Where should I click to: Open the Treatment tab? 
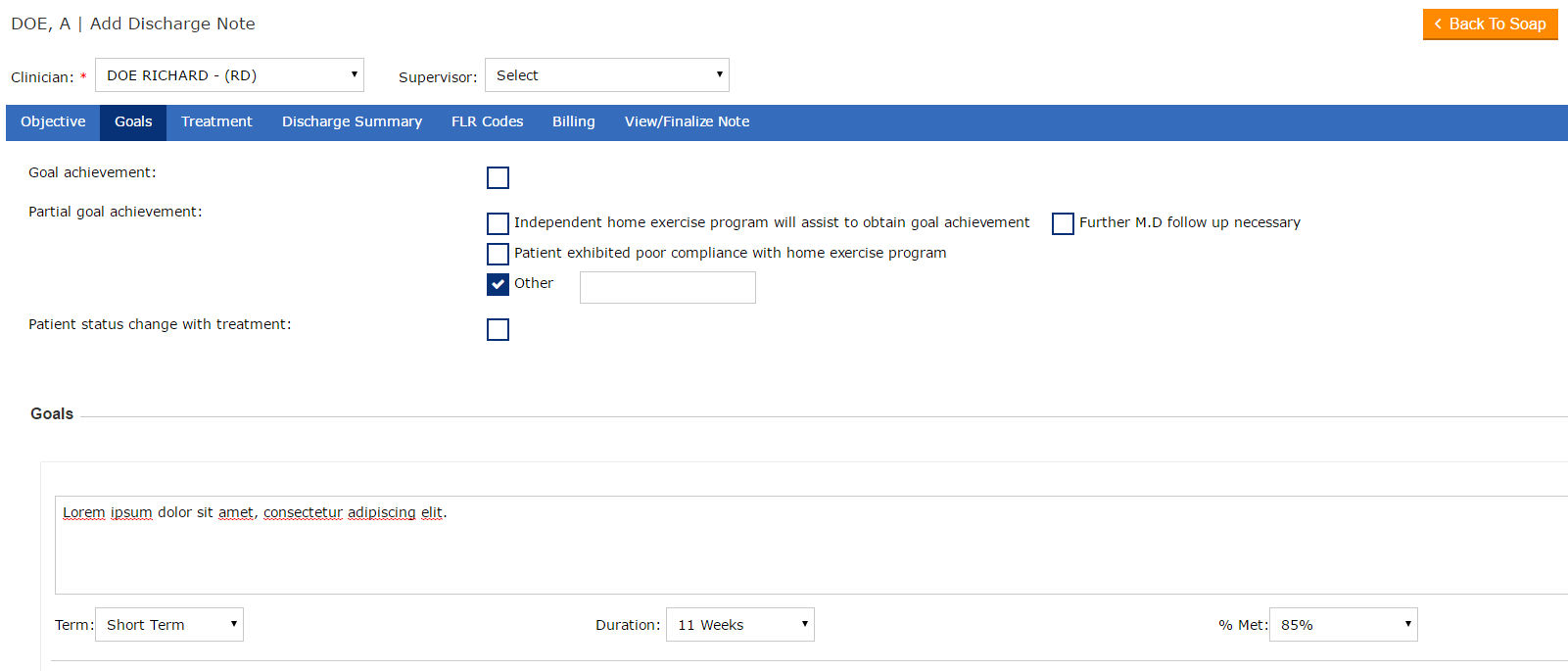(216, 122)
